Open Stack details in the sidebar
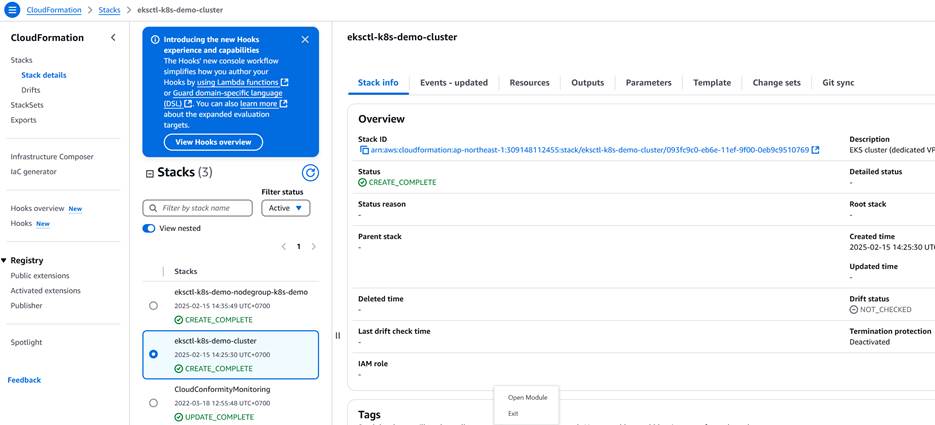Viewport: 935px width, 425px height. coord(44,75)
